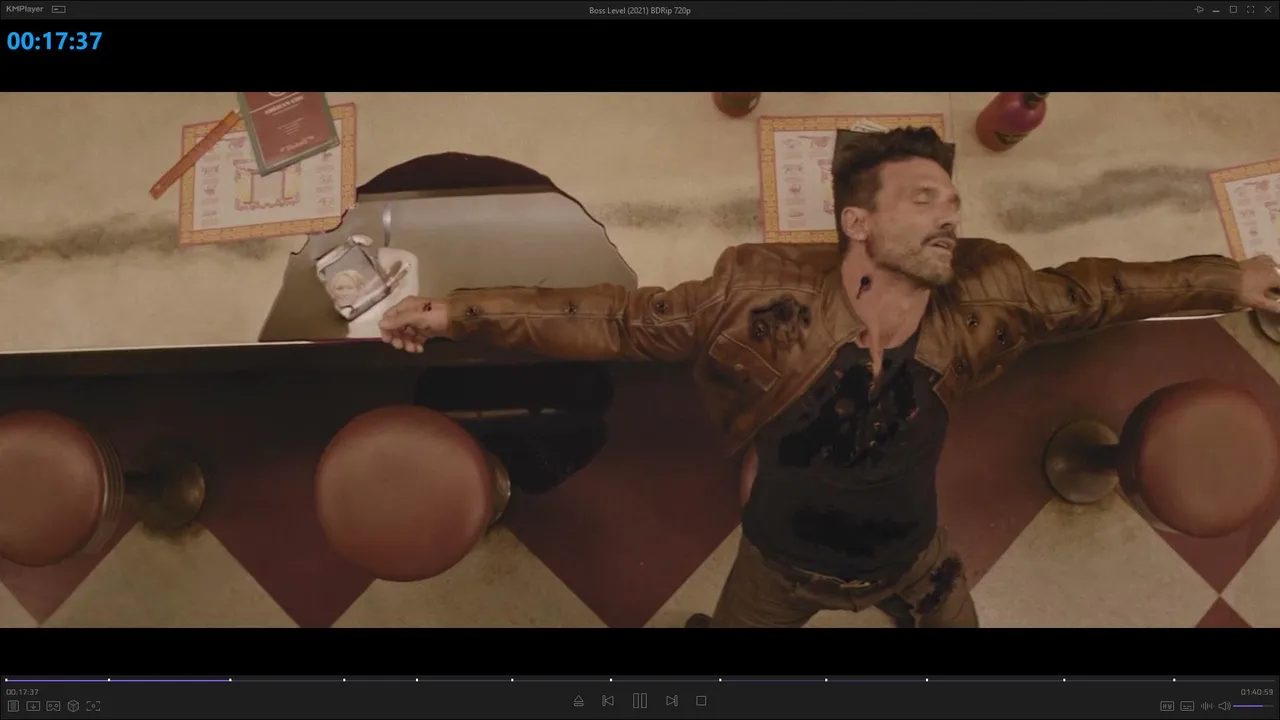This screenshot has width=1280, height=720.
Task: Click the compact mode icon beside KMPlayer logo
Action: [59, 9]
